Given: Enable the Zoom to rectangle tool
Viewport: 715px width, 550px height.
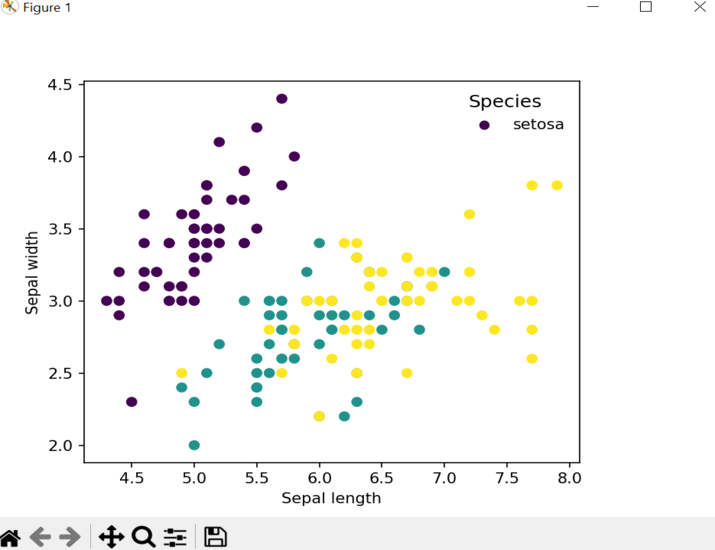Looking at the screenshot, I should pos(143,537).
